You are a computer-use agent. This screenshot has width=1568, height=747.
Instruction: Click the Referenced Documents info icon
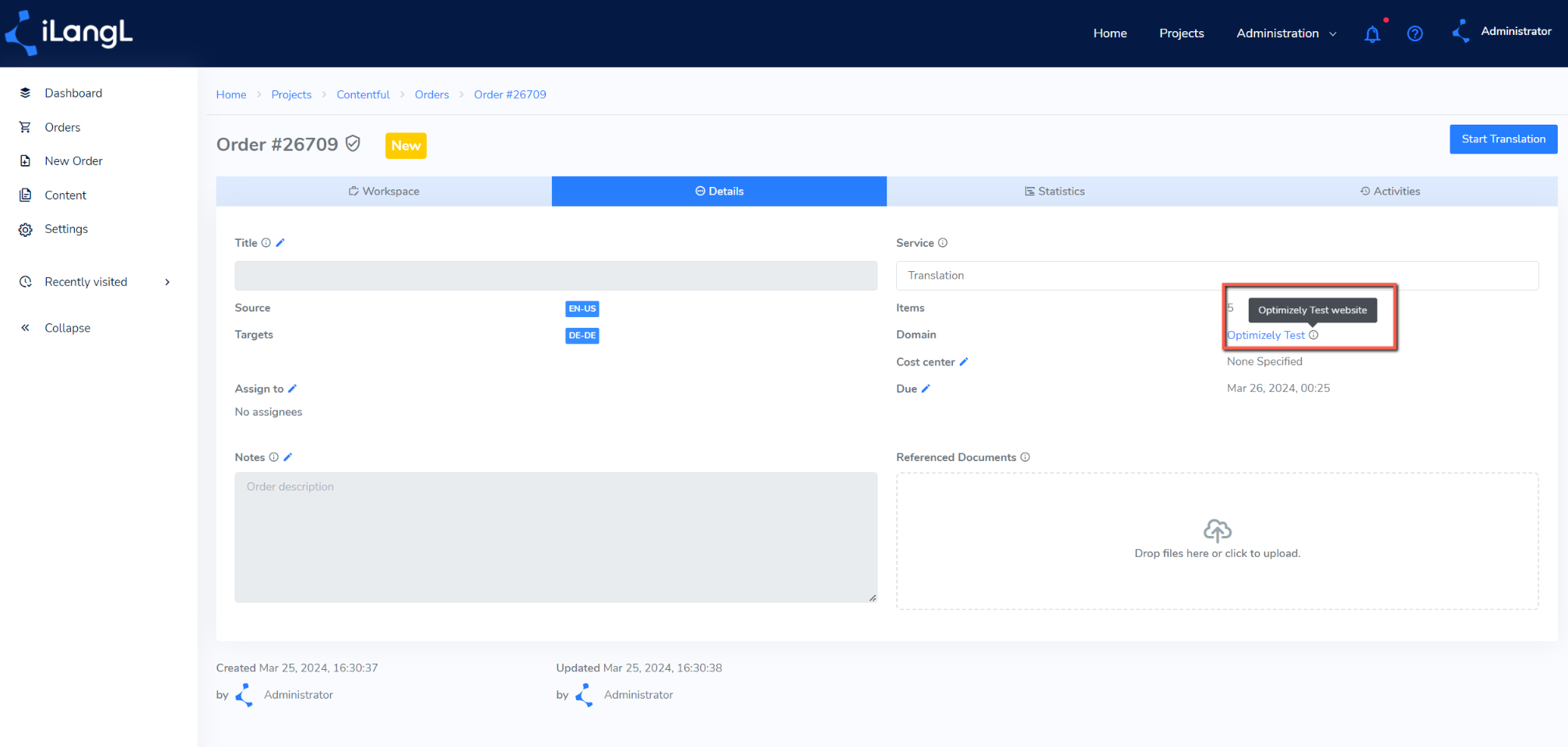pyautogui.click(x=1025, y=457)
